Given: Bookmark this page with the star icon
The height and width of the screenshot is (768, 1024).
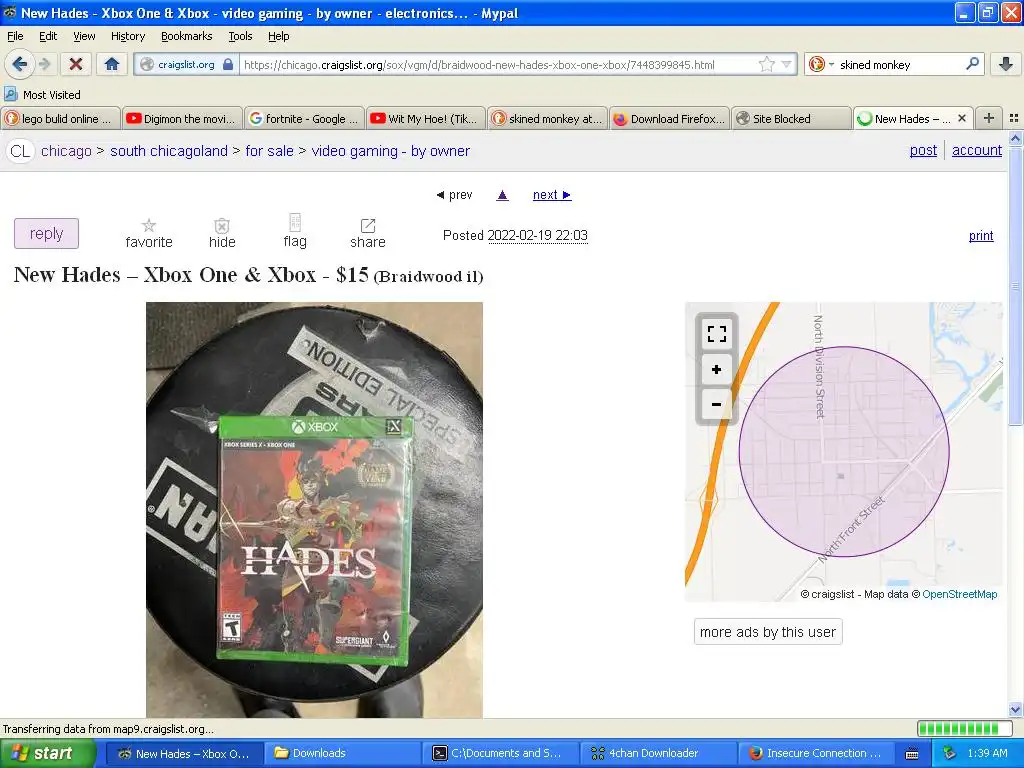Looking at the screenshot, I should tap(767, 64).
